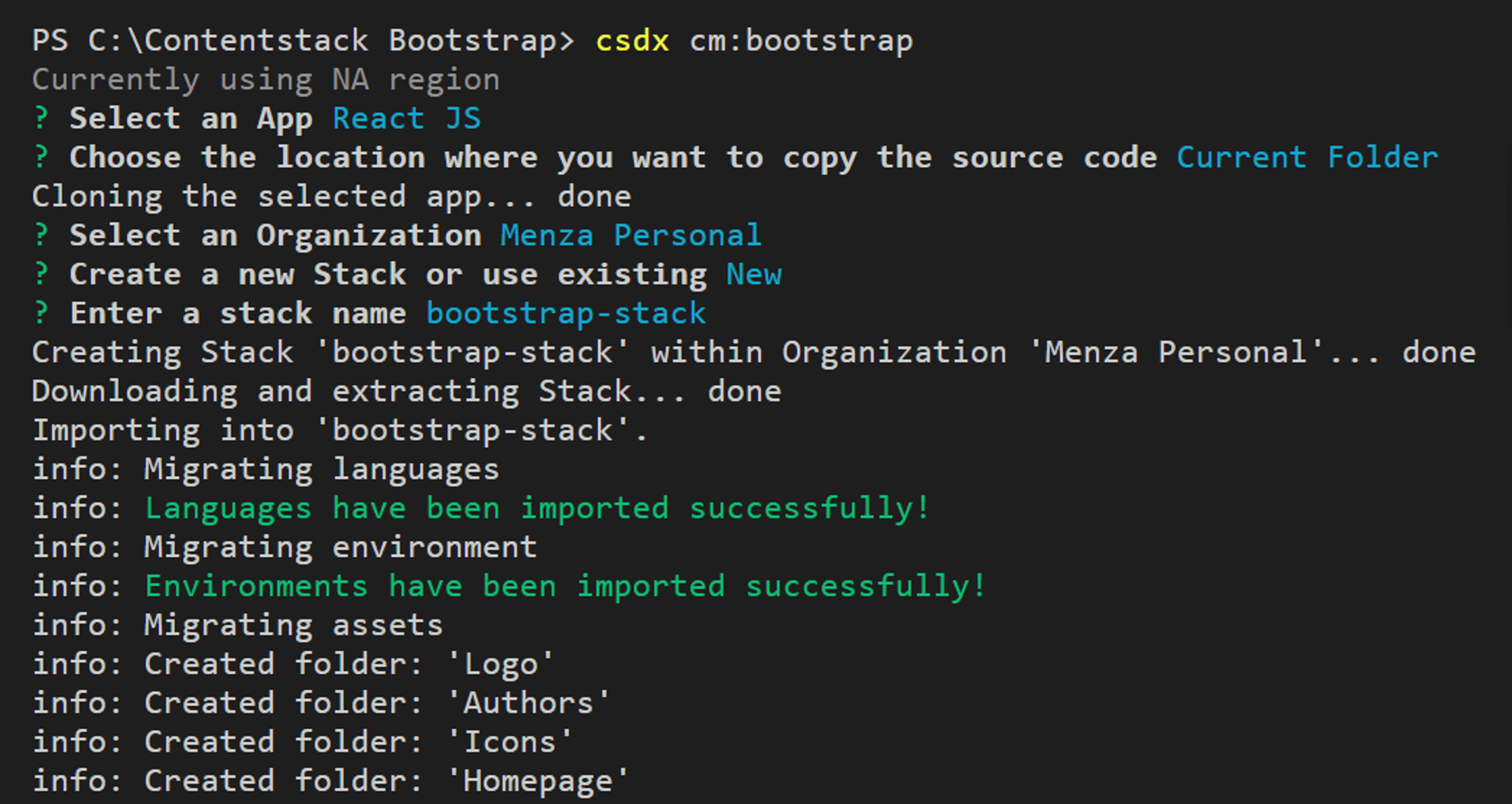Click the 'Select an App' prompt text
This screenshot has height=804, width=1512.
pos(191,119)
